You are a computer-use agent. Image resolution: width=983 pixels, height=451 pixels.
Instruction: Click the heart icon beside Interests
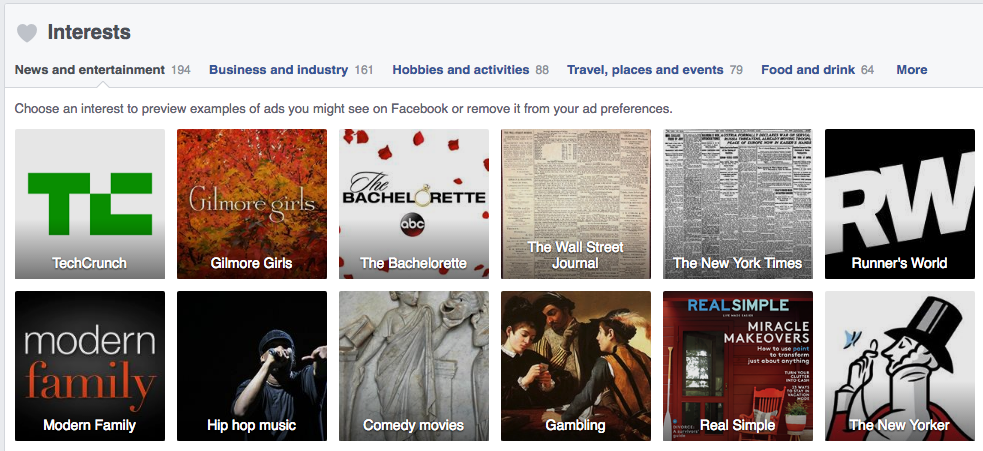[27, 33]
